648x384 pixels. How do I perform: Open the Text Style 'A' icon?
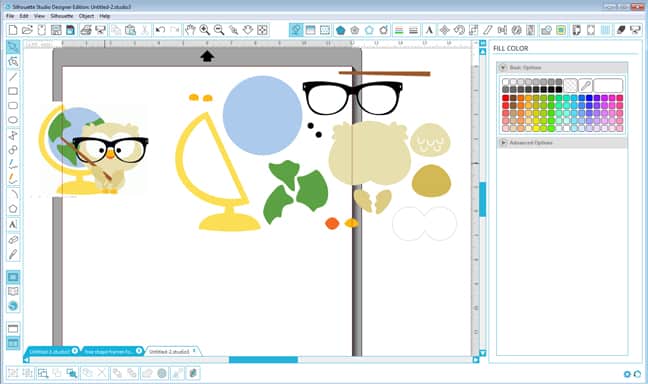429,30
